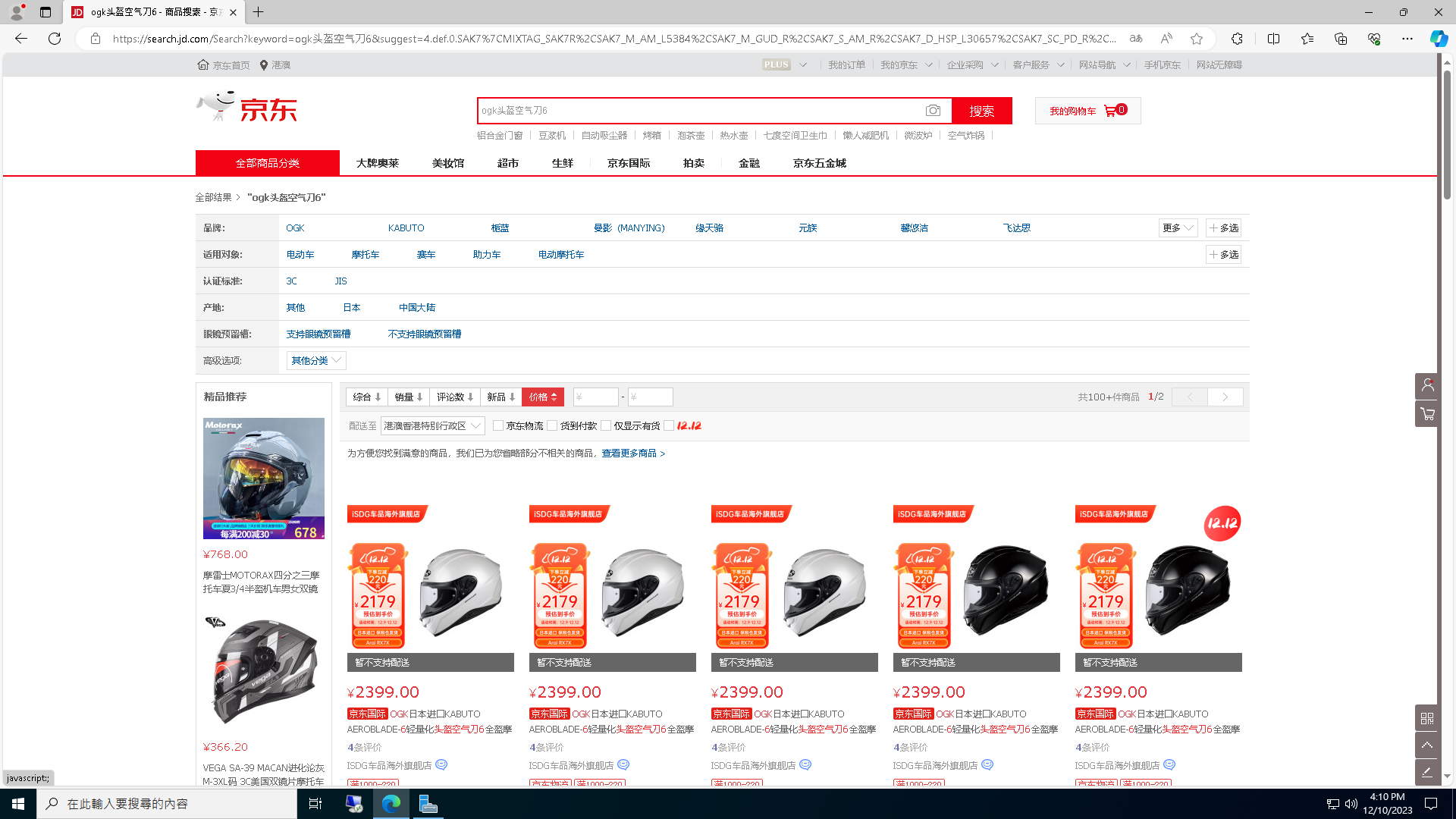Sort by 价格 tab
Screen dimensions: 1456x819
pyautogui.click(x=543, y=397)
